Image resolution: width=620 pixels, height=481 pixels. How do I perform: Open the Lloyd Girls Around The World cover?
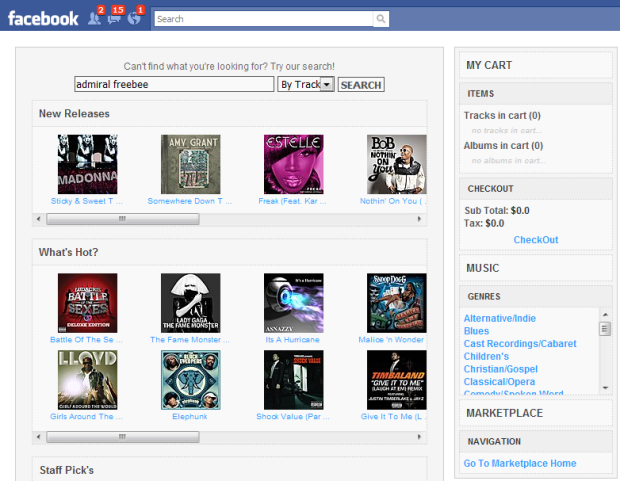coord(87,380)
